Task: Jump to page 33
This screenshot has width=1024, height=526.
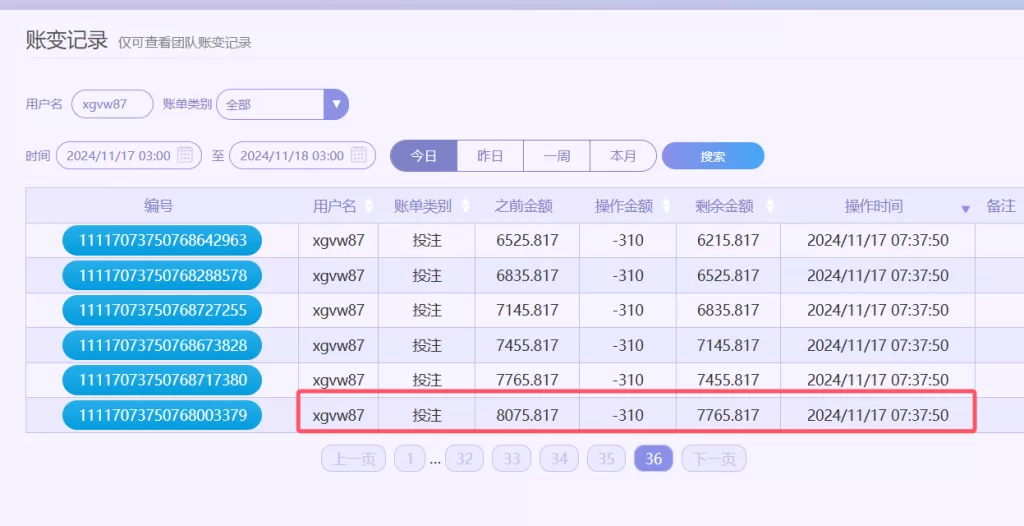Action: pyautogui.click(x=511, y=459)
